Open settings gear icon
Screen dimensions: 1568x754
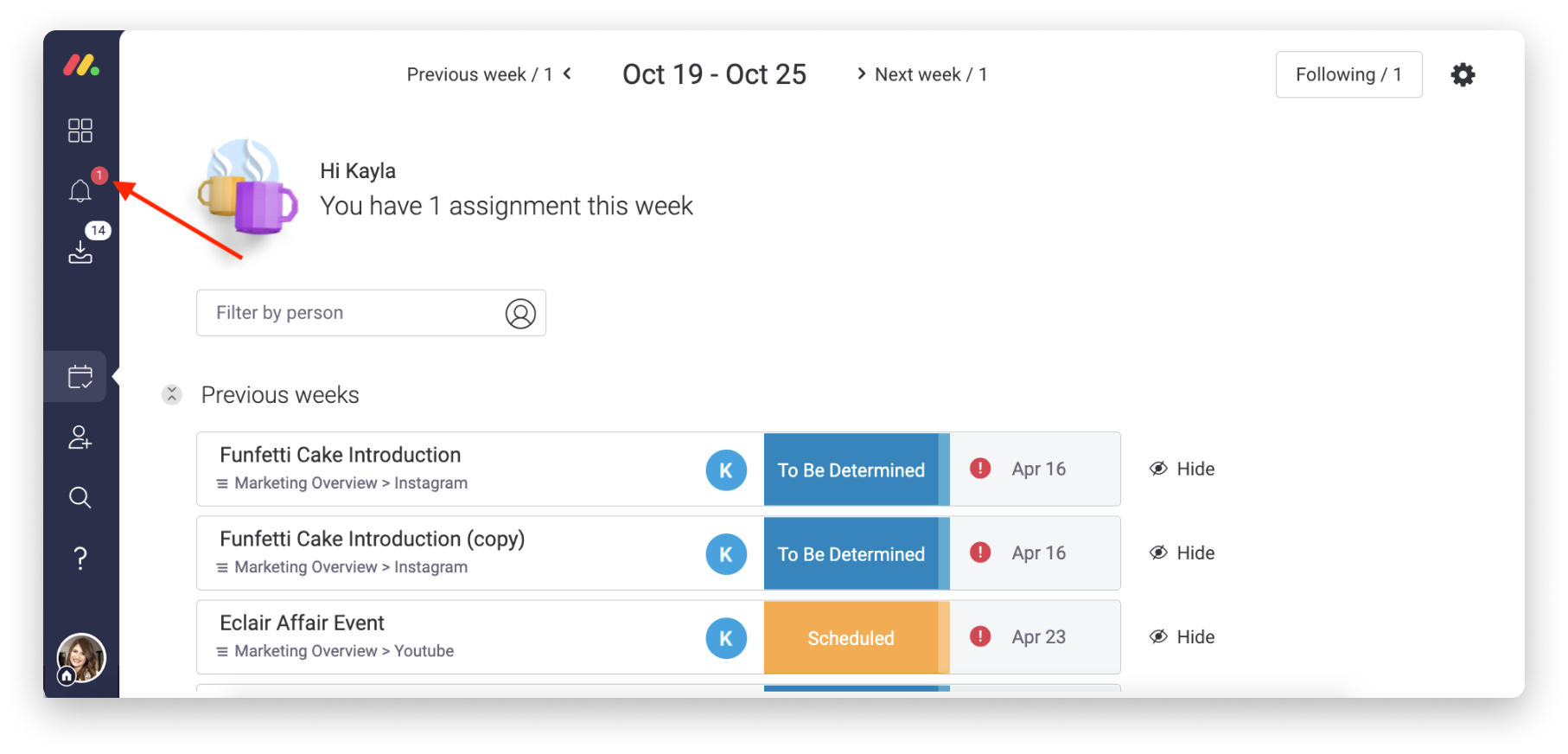[x=1463, y=74]
